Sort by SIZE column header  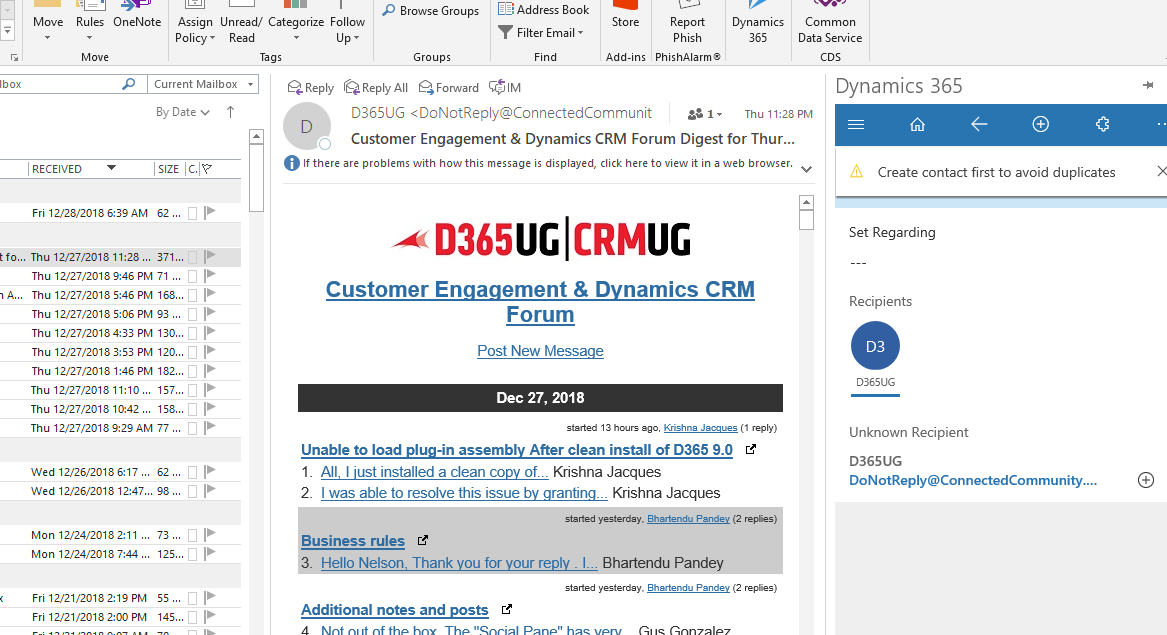coord(168,169)
